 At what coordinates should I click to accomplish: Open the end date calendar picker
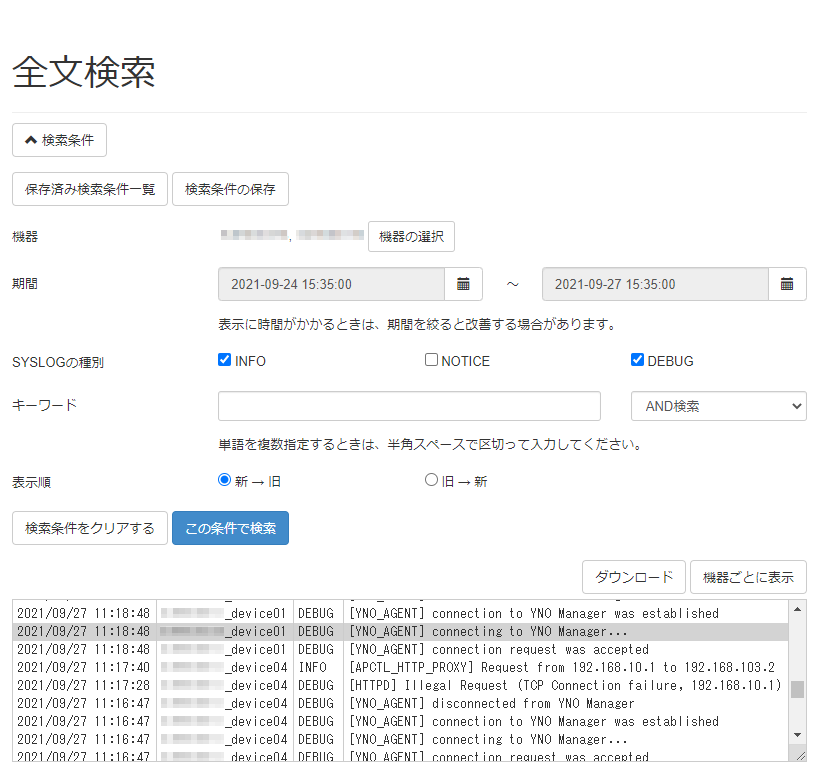click(786, 284)
